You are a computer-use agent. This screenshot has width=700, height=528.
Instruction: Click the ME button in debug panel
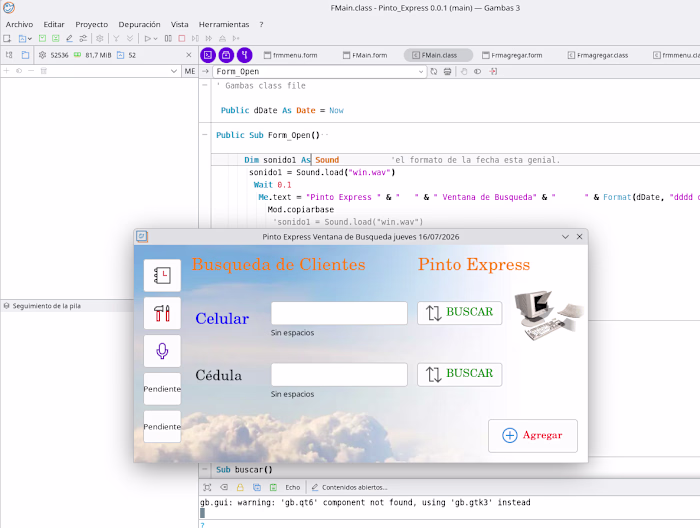[x=190, y=71]
